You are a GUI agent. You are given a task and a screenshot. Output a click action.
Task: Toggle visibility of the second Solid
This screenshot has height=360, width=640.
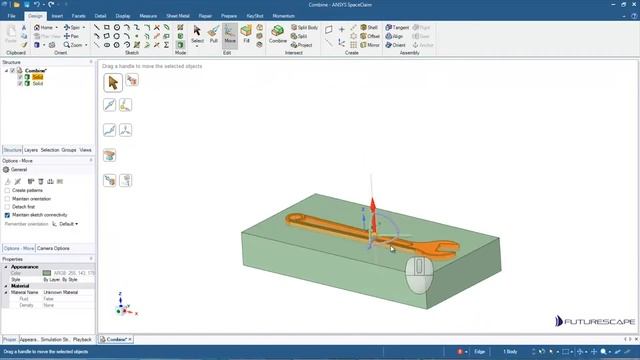20,83
